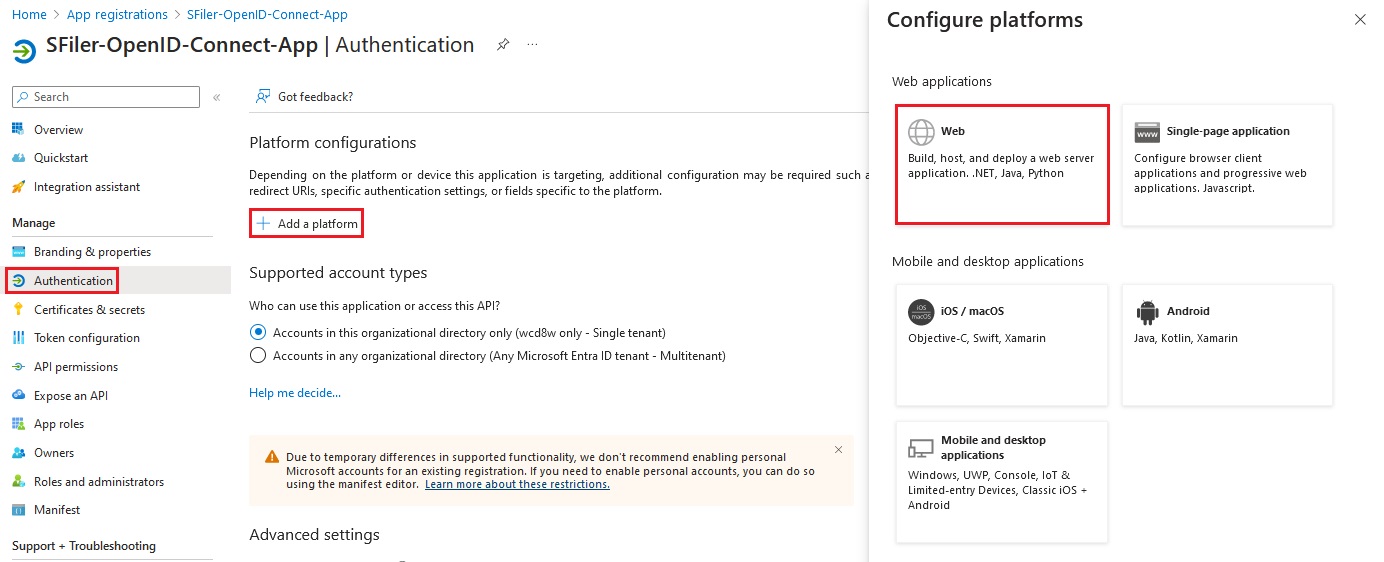This screenshot has width=1384, height=562.
Task: Go to App registrations breadcrumb
Action: click(x=117, y=15)
